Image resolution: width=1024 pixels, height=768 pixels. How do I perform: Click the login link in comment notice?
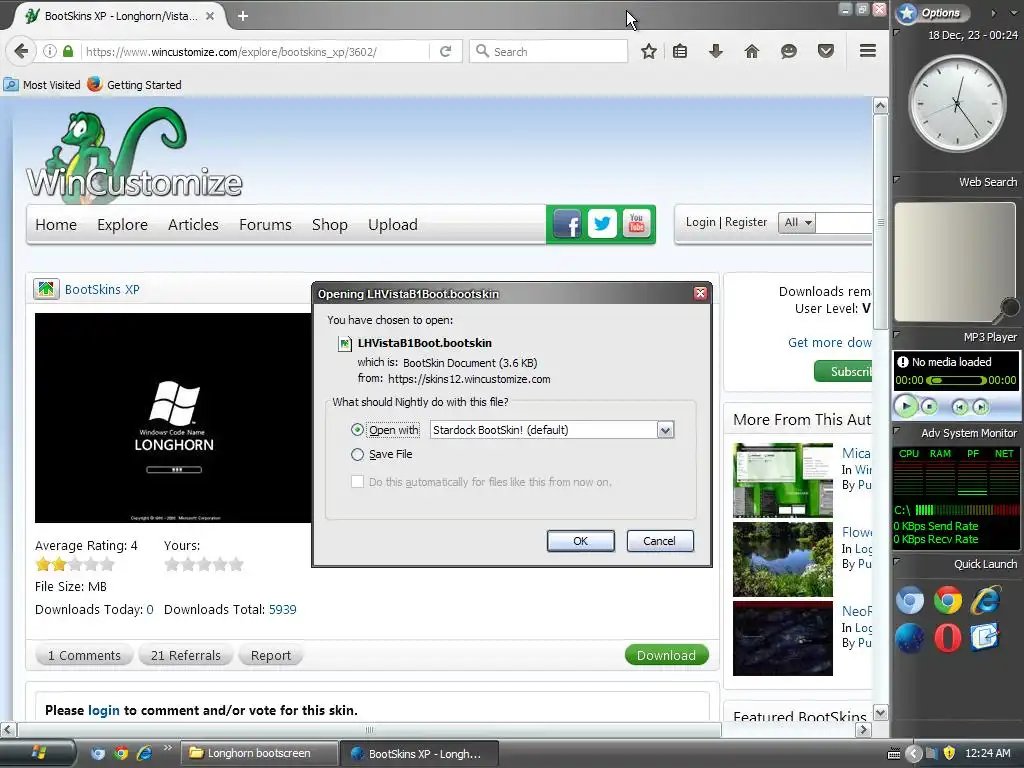[x=104, y=710]
